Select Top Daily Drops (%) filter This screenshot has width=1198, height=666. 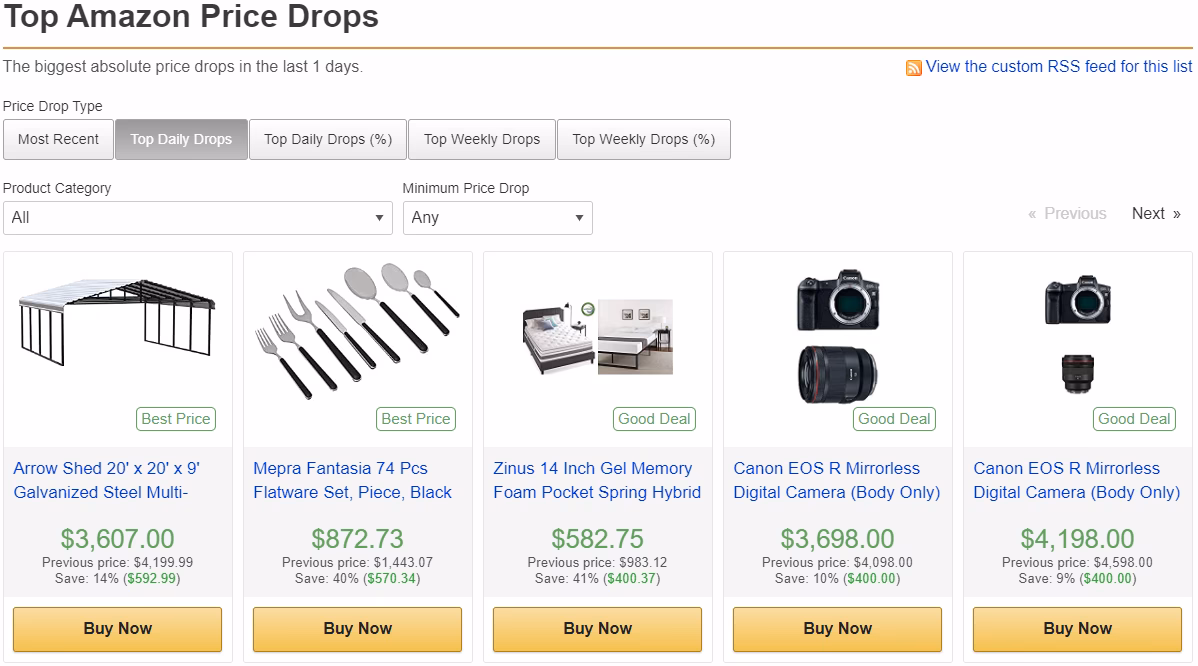pyautogui.click(x=327, y=139)
